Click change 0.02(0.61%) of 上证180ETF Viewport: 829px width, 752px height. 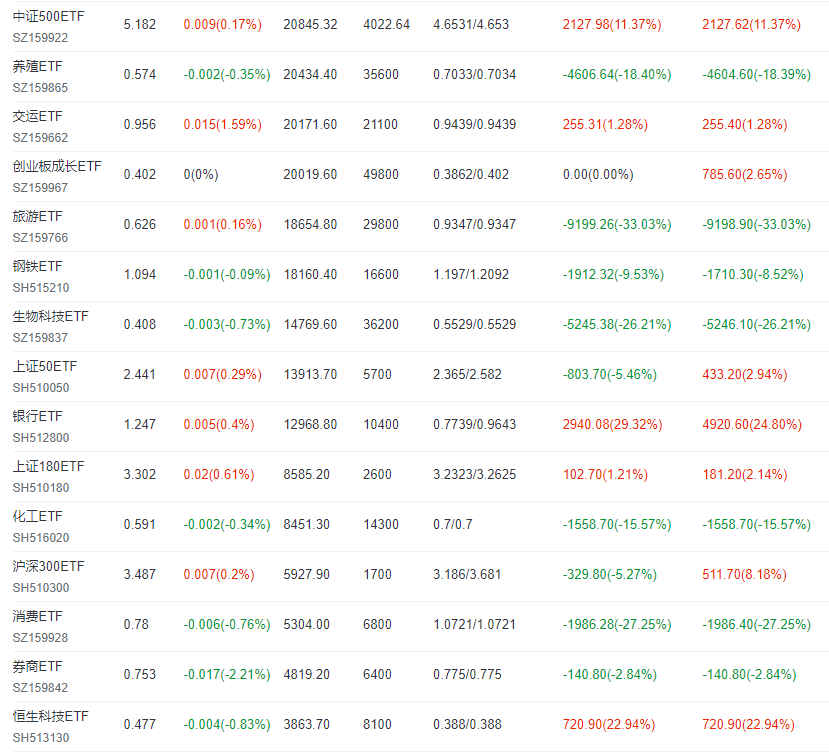point(219,474)
